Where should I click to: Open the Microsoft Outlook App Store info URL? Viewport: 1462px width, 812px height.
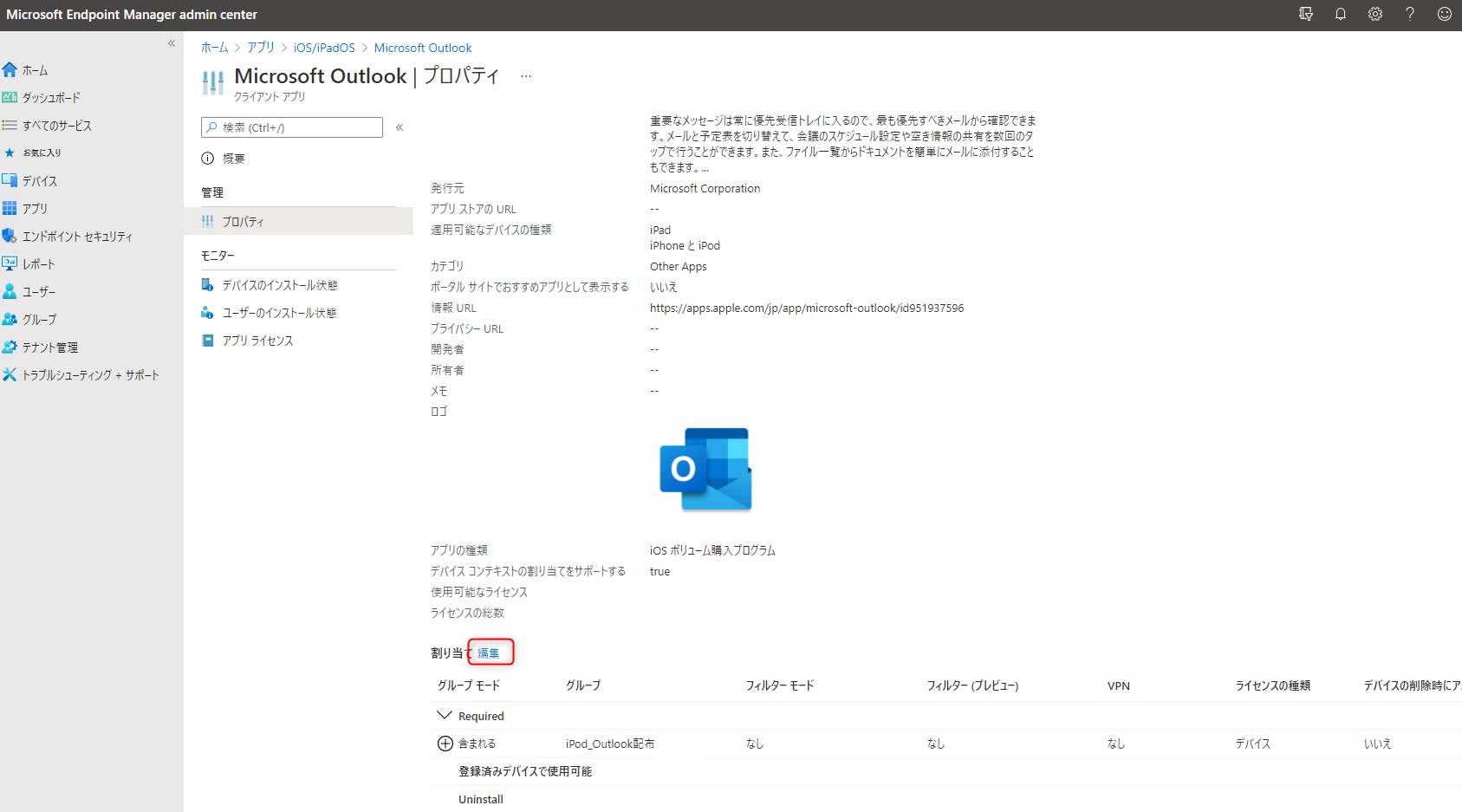point(807,308)
